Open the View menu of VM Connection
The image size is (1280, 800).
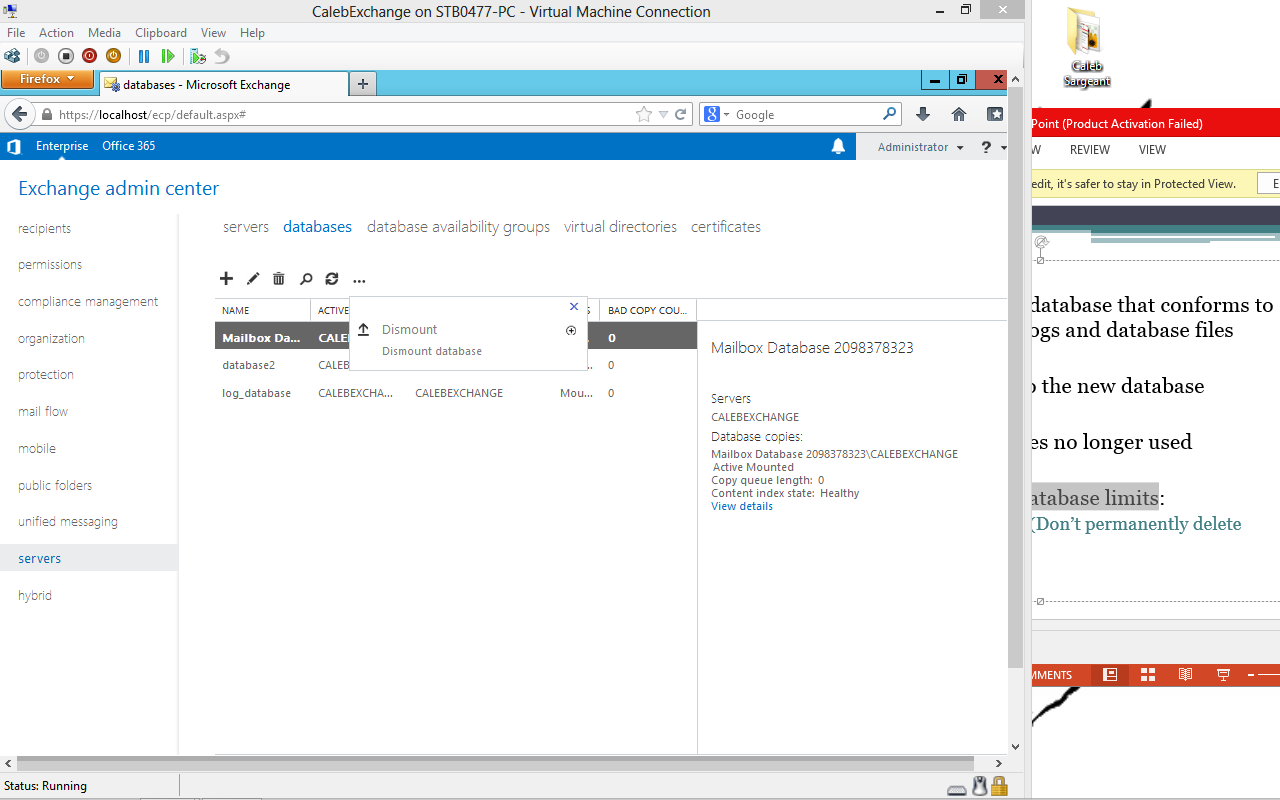click(x=213, y=33)
